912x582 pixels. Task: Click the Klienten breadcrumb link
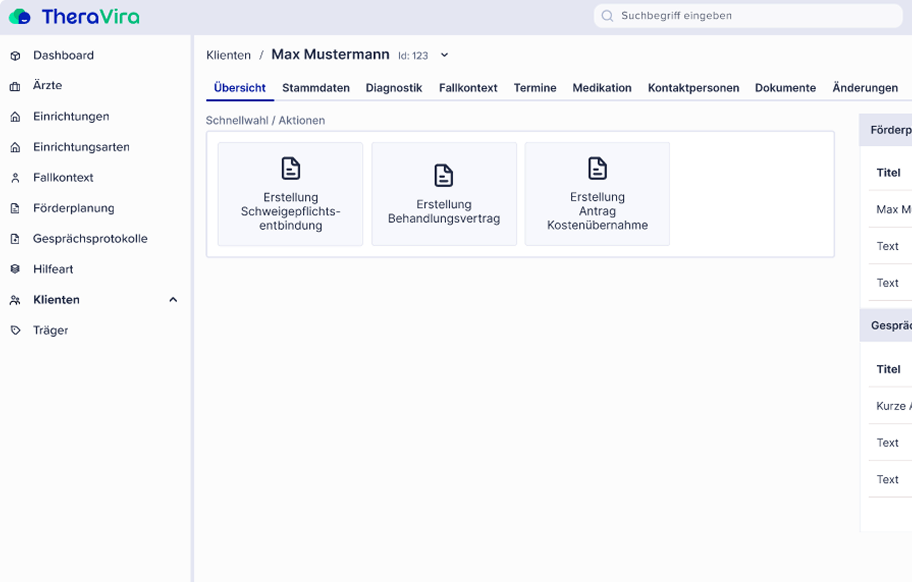pyautogui.click(x=228, y=55)
